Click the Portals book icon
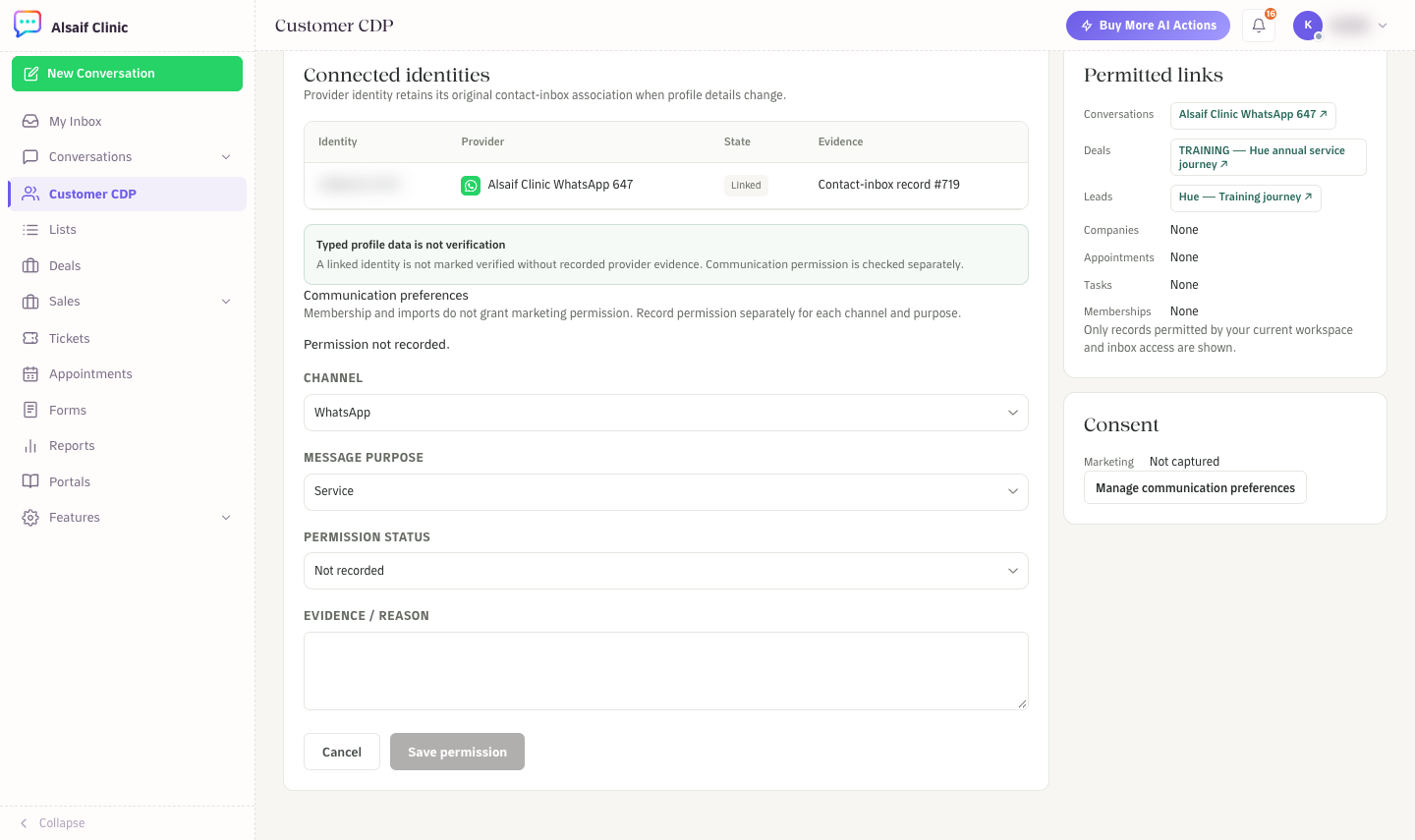Viewport: 1415px width, 840px height. (30, 481)
